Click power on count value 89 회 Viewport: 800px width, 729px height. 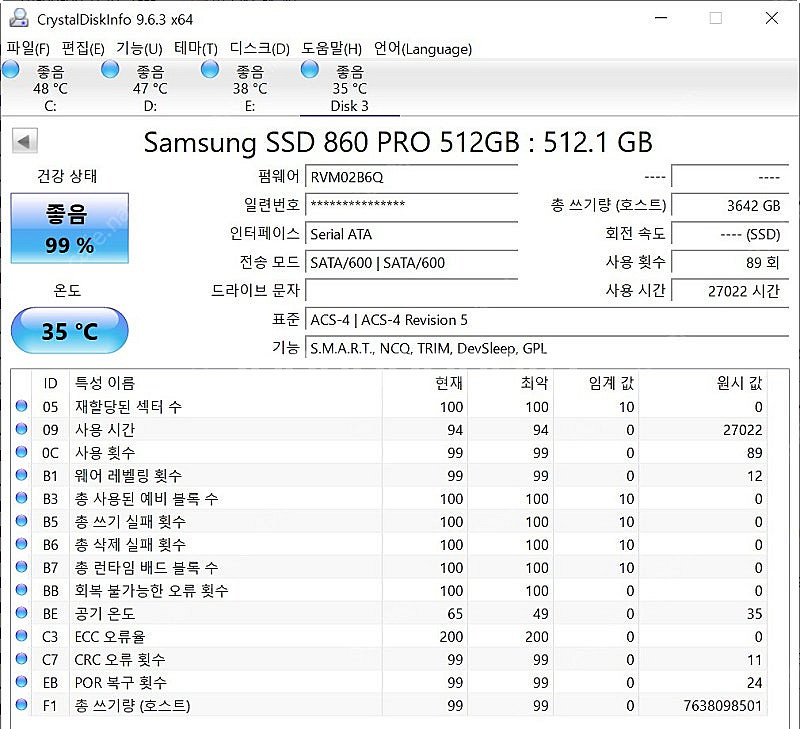(x=730, y=263)
